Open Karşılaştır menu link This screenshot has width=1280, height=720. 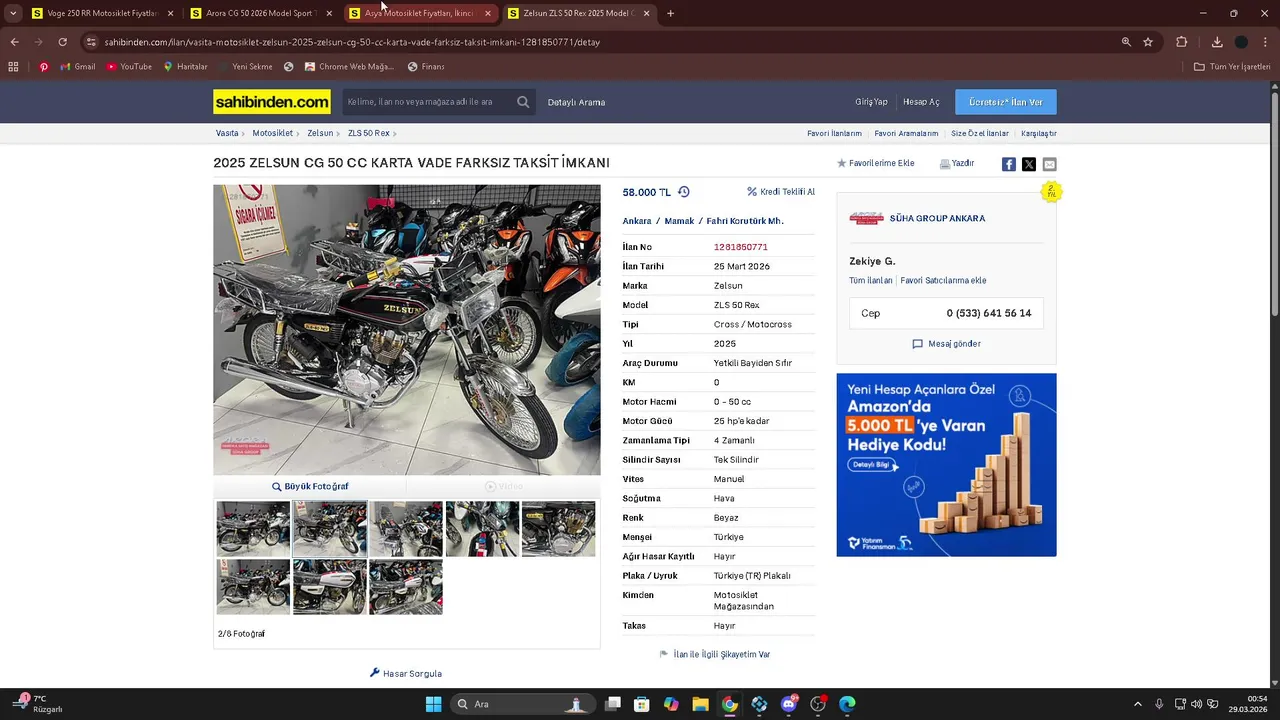tap(1038, 133)
